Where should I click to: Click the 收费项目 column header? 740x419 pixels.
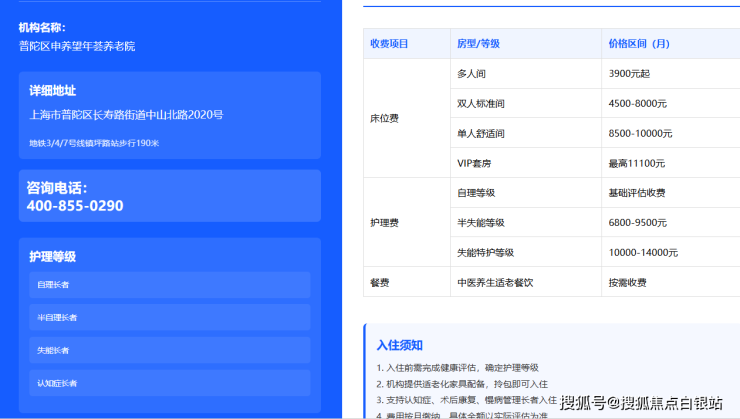389,44
